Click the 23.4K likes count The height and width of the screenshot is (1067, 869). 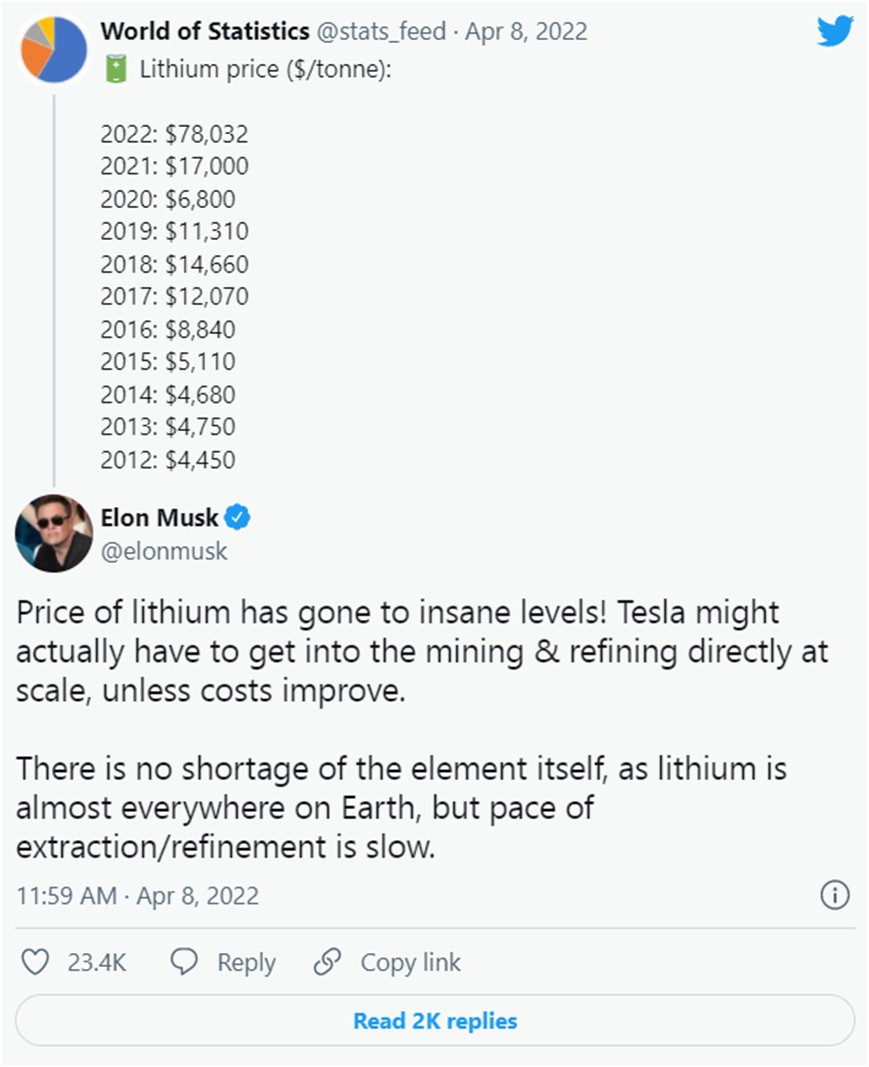[x=96, y=962]
